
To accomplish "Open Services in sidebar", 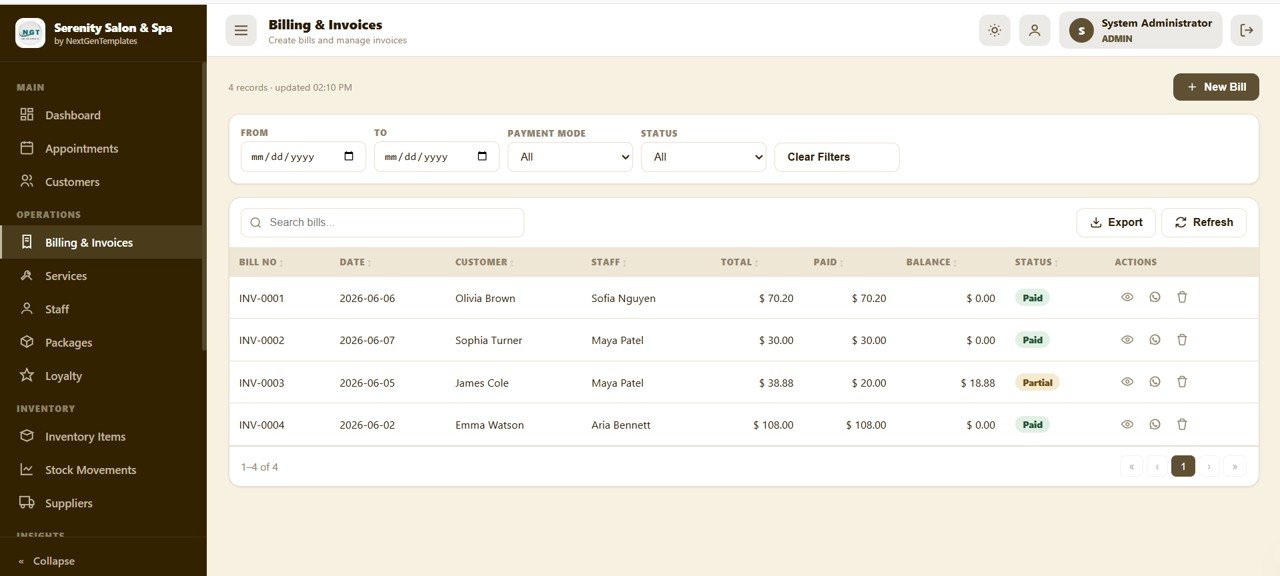I will [101, 276].
